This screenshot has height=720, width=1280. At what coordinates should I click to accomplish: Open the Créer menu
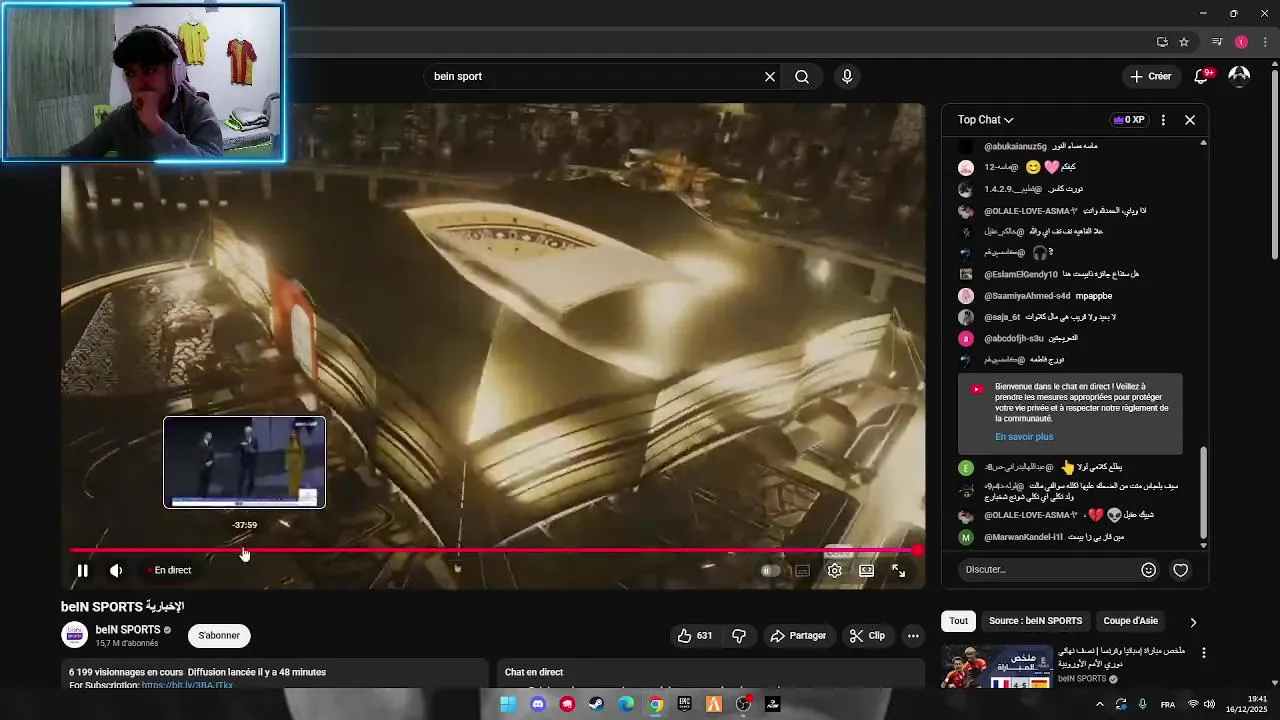coord(1150,76)
